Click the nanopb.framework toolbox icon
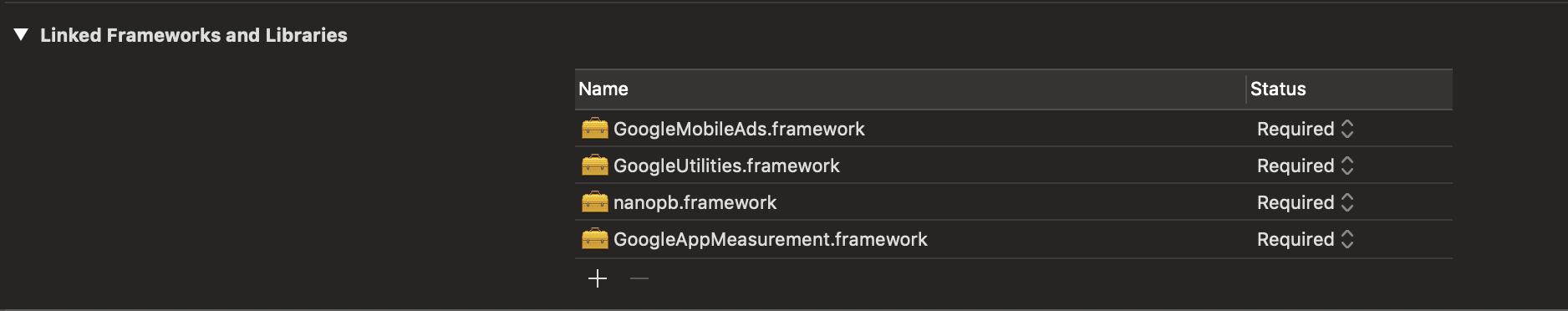The image size is (1568, 311). pos(594,202)
